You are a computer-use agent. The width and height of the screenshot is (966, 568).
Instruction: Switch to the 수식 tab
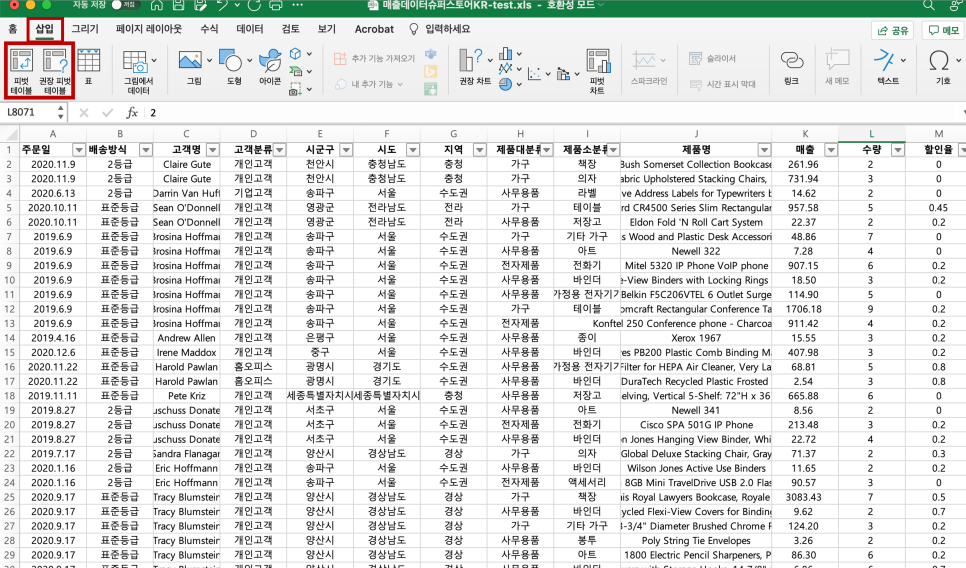(x=209, y=29)
